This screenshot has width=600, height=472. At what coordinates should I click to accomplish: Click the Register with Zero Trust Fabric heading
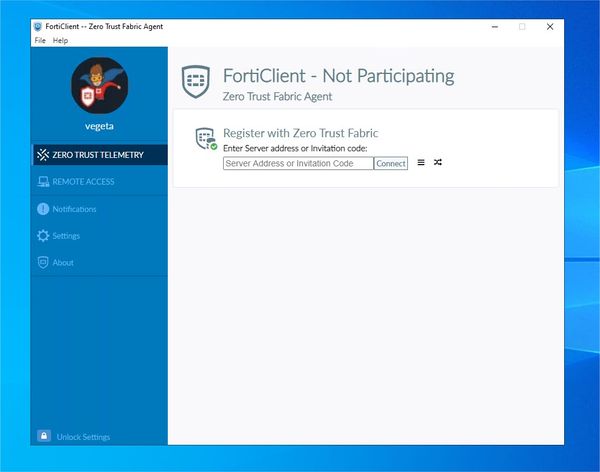click(x=300, y=133)
